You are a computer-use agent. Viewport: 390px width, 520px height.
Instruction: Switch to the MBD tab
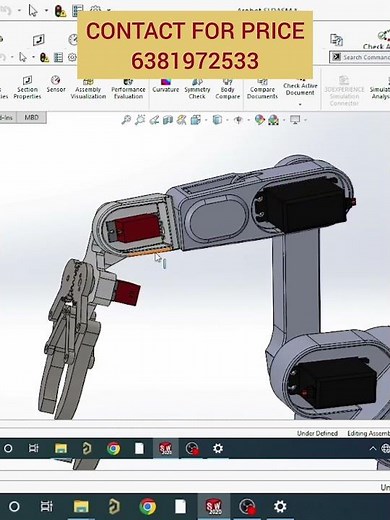tap(31, 117)
